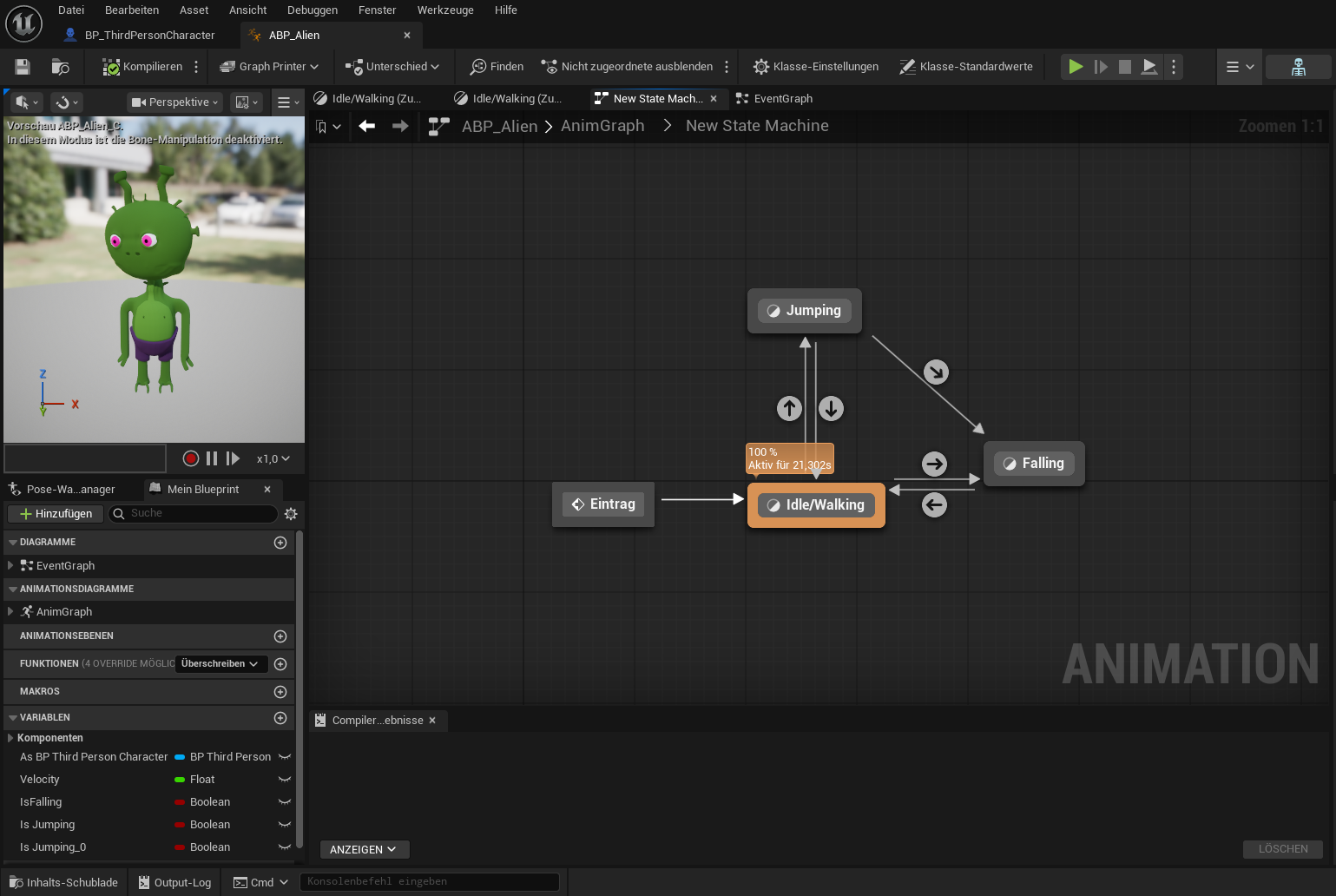The width and height of the screenshot is (1336, 896).
Task: Go forward with the right navigation arrow
Action: coord(400,126)
